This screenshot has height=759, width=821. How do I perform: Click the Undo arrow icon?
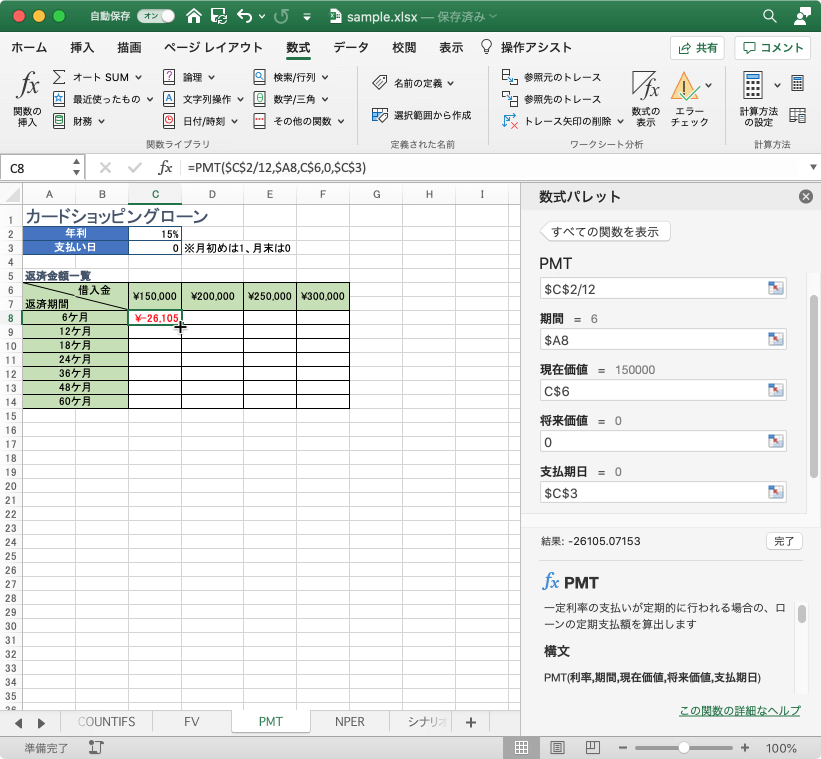[x=244, y=16]
